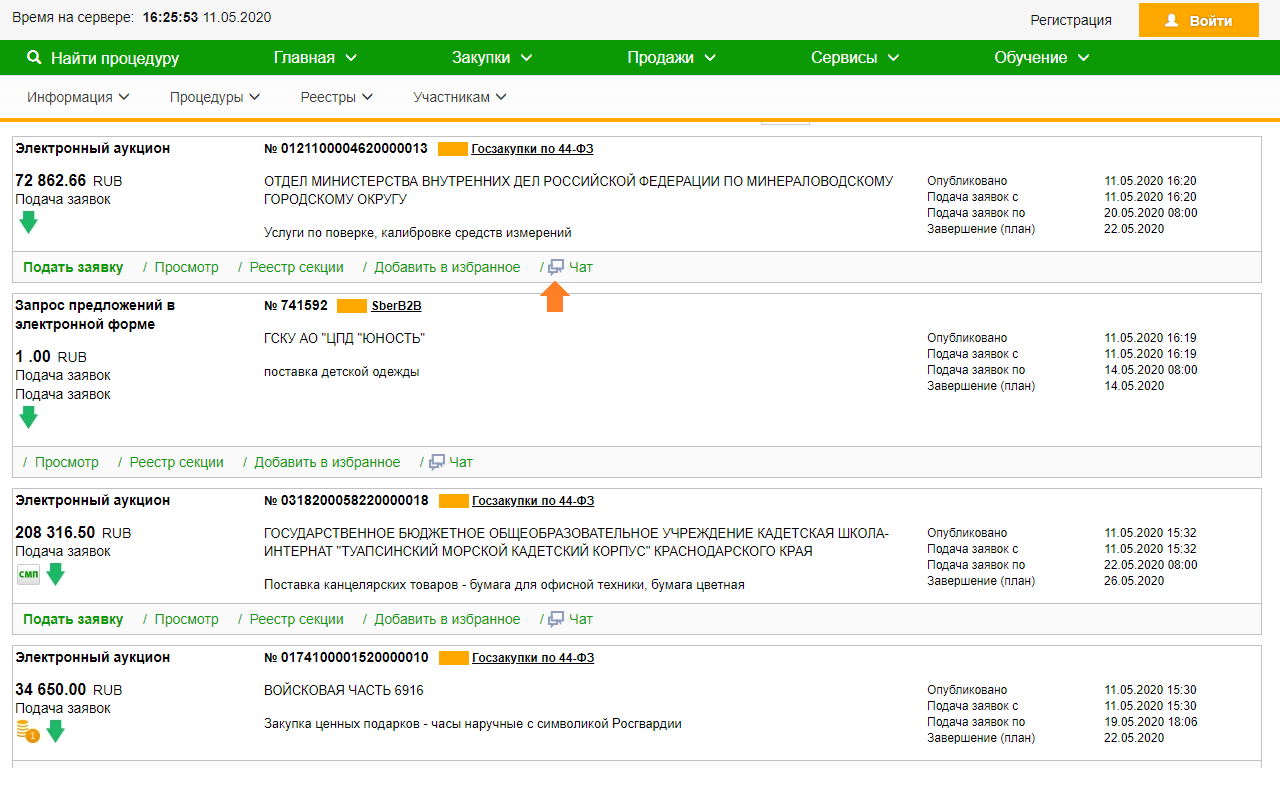Open Госзакупки по 44-ФЗ link for 0174100001520000010
The width and height of the screenshot is (1280, 800).
[x=533, y=658]
